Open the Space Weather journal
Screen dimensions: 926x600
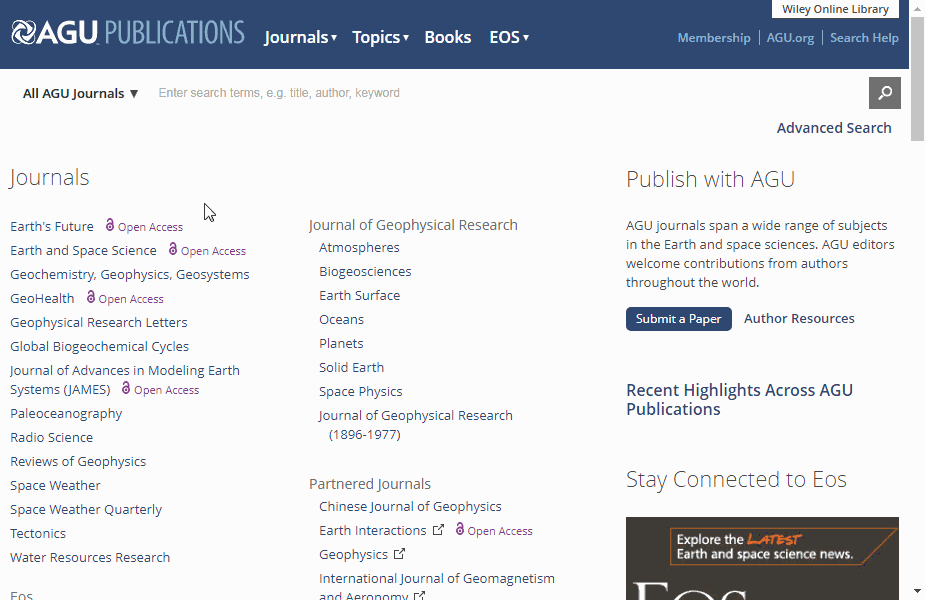click(56, 485)
